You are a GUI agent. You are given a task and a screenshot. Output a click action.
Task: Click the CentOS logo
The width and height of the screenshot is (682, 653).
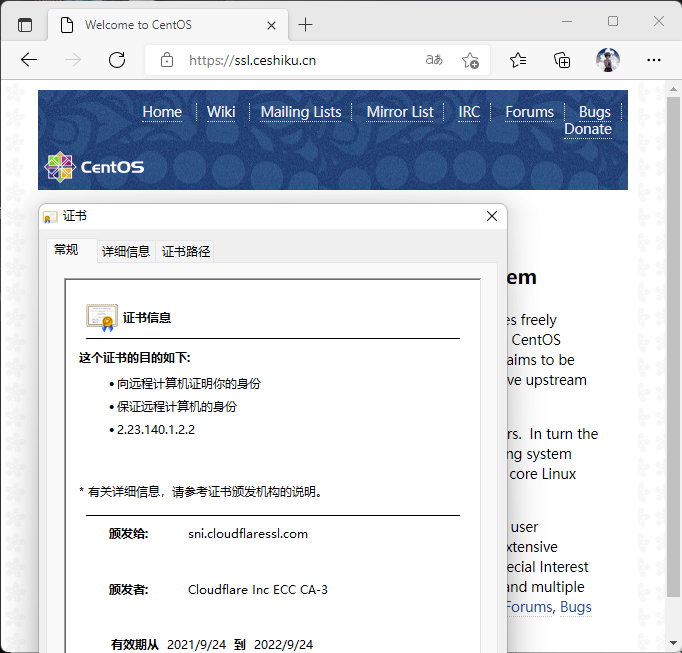click(94, 167)
